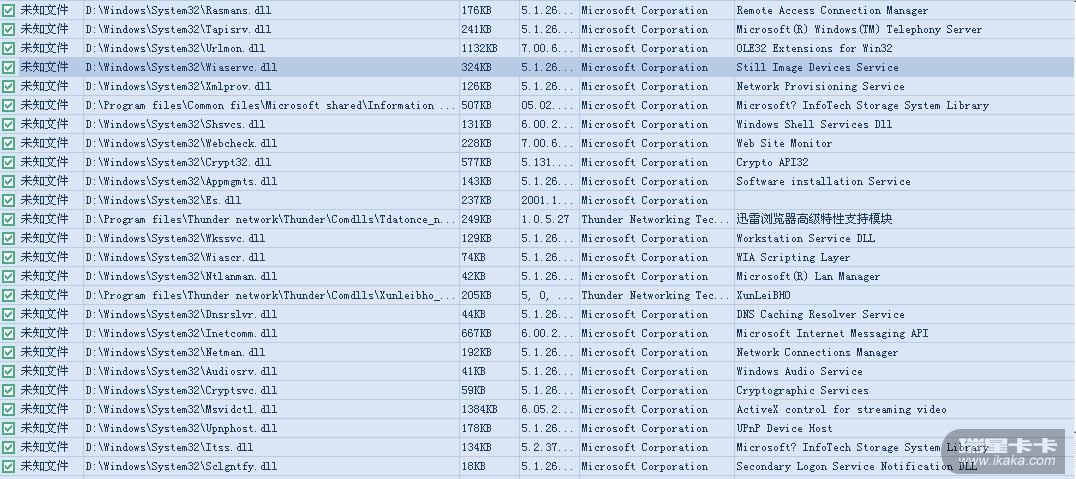This screenshot has width=1076, height=479.
Task: Click the Microsoft shared\Information path entry
Action: click(x=271, y=106)
